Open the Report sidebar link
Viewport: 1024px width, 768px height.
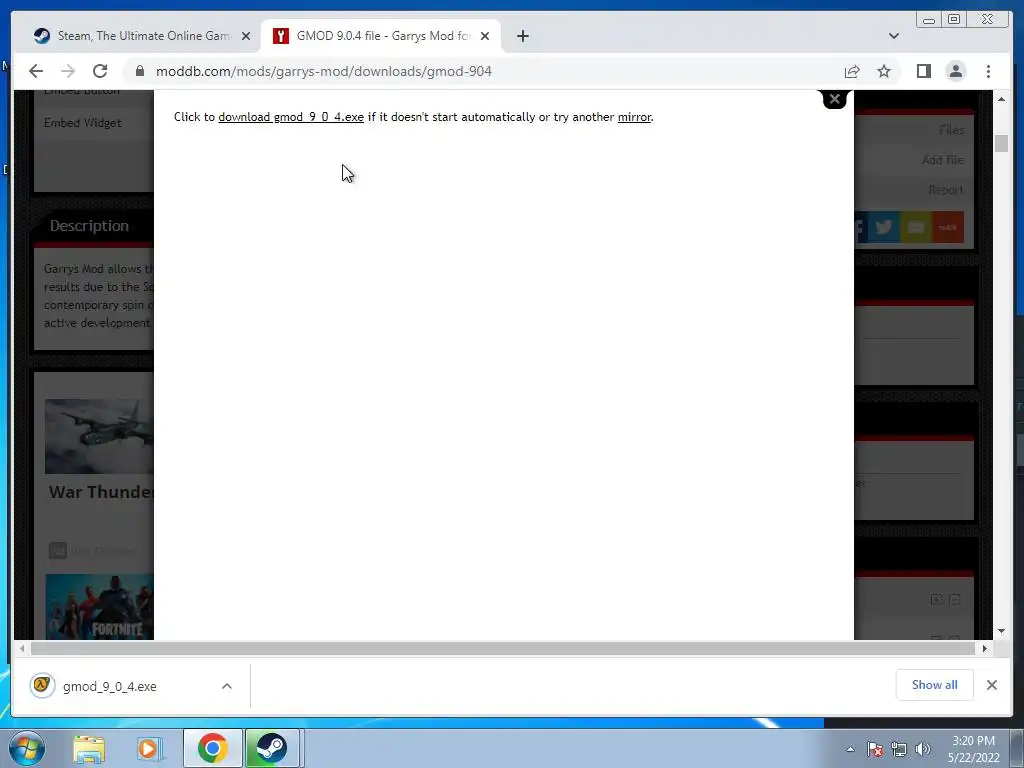click(x=946, y=190)
